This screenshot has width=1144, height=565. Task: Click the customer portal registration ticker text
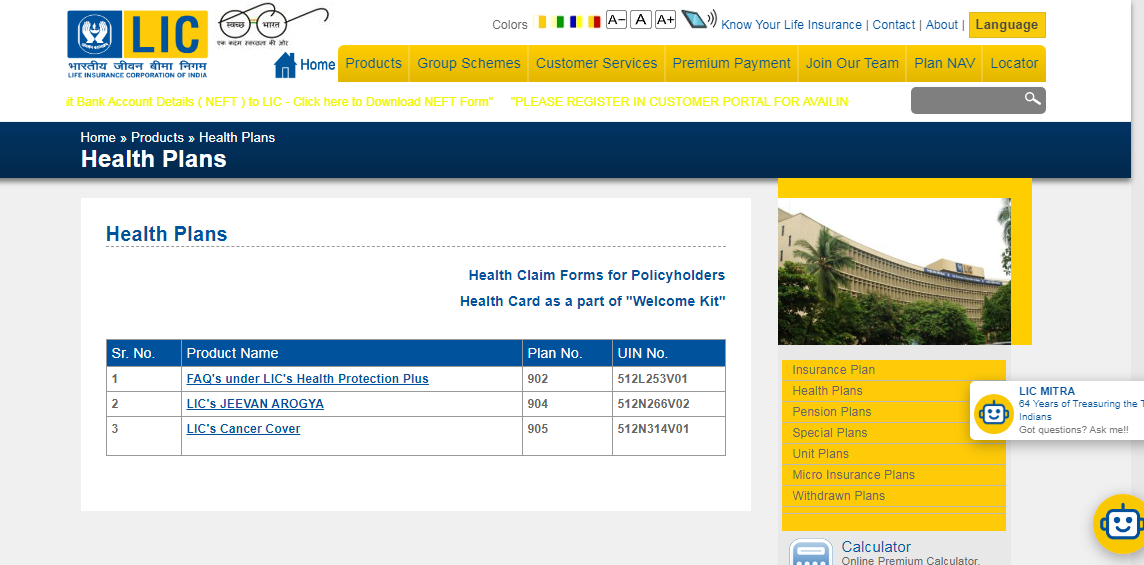click(679, 101)
